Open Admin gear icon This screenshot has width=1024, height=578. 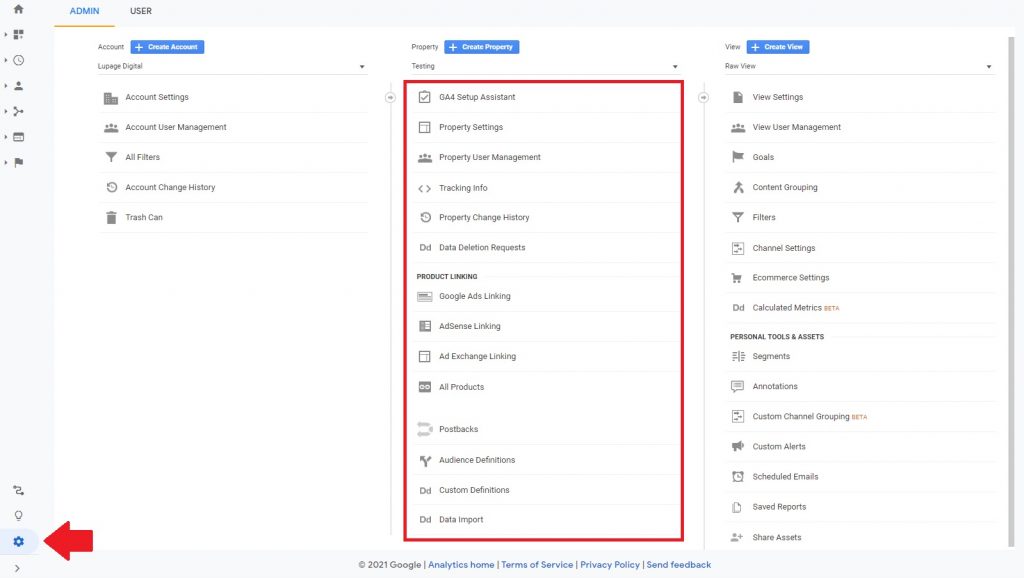click(x=18, y=541)
